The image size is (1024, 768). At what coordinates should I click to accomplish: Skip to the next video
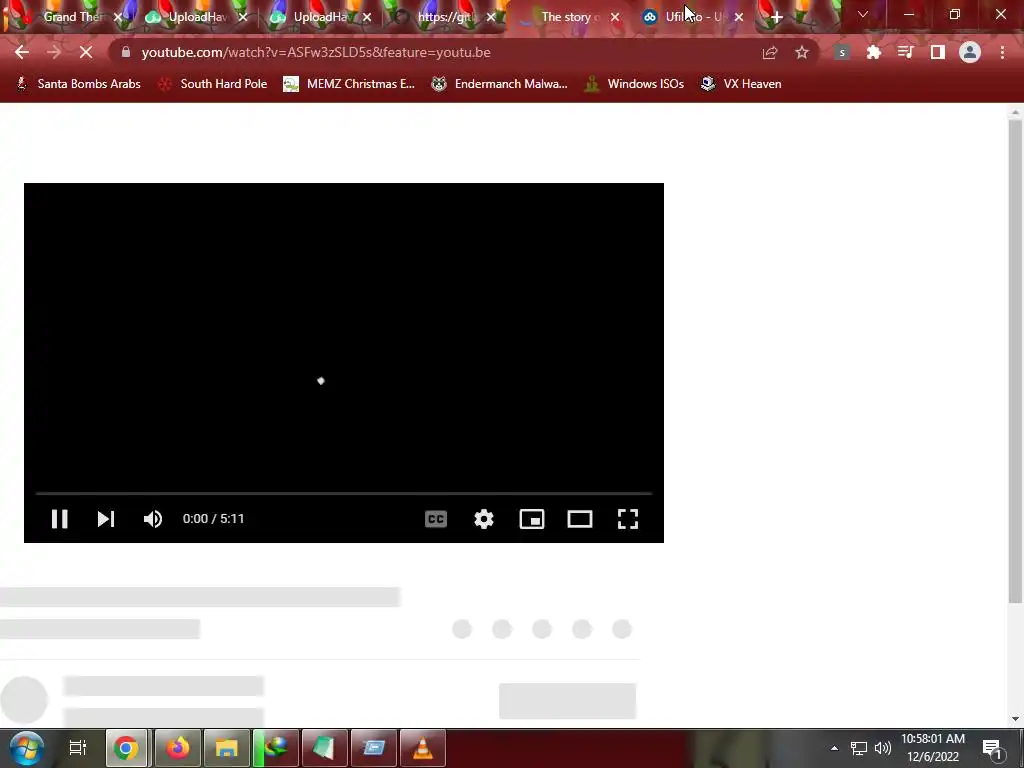106,519
